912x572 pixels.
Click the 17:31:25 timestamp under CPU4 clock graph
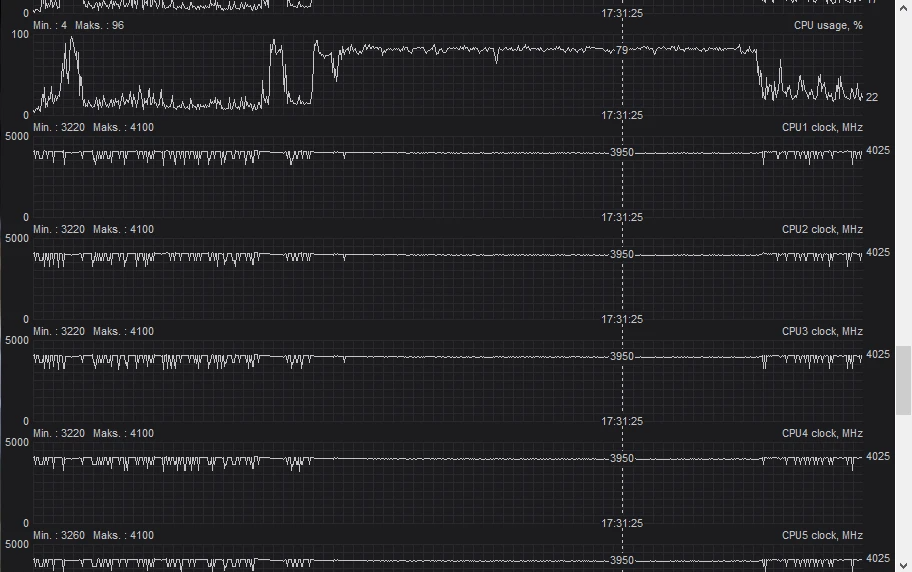pos(622,523)
